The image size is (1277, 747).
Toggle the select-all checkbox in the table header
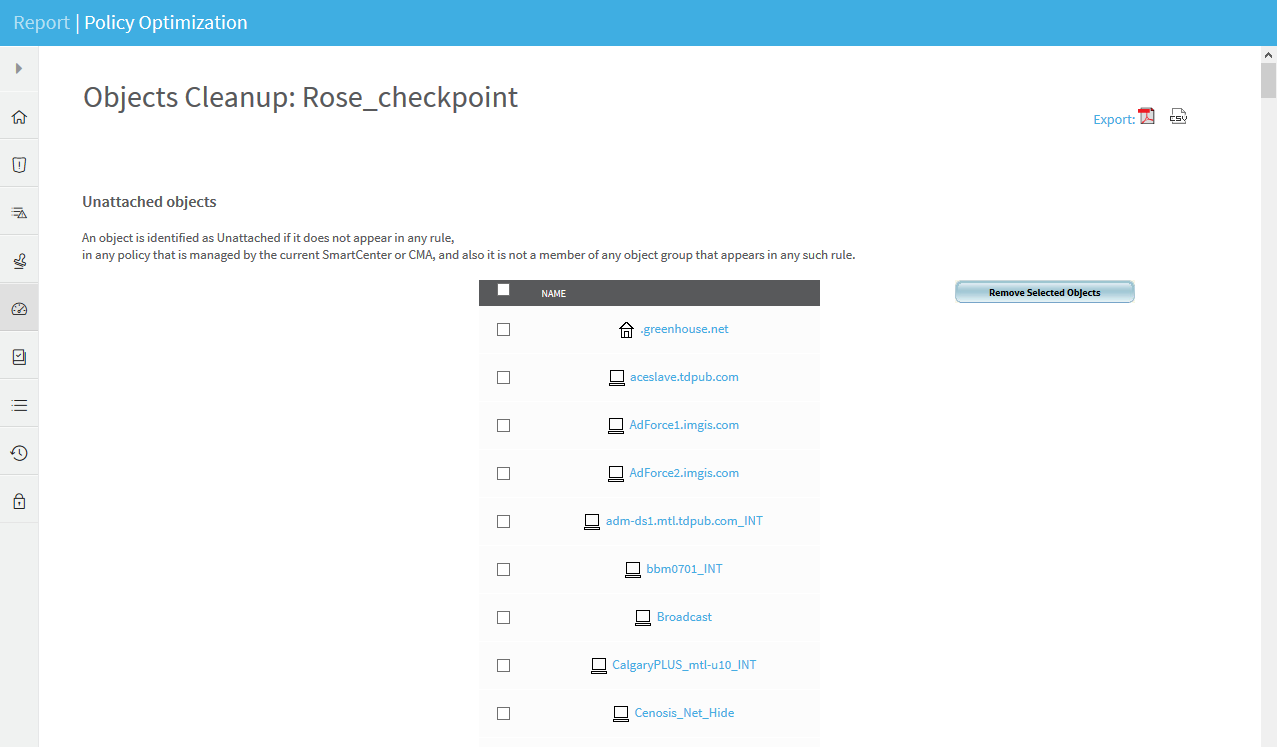[x=503, y=290]
